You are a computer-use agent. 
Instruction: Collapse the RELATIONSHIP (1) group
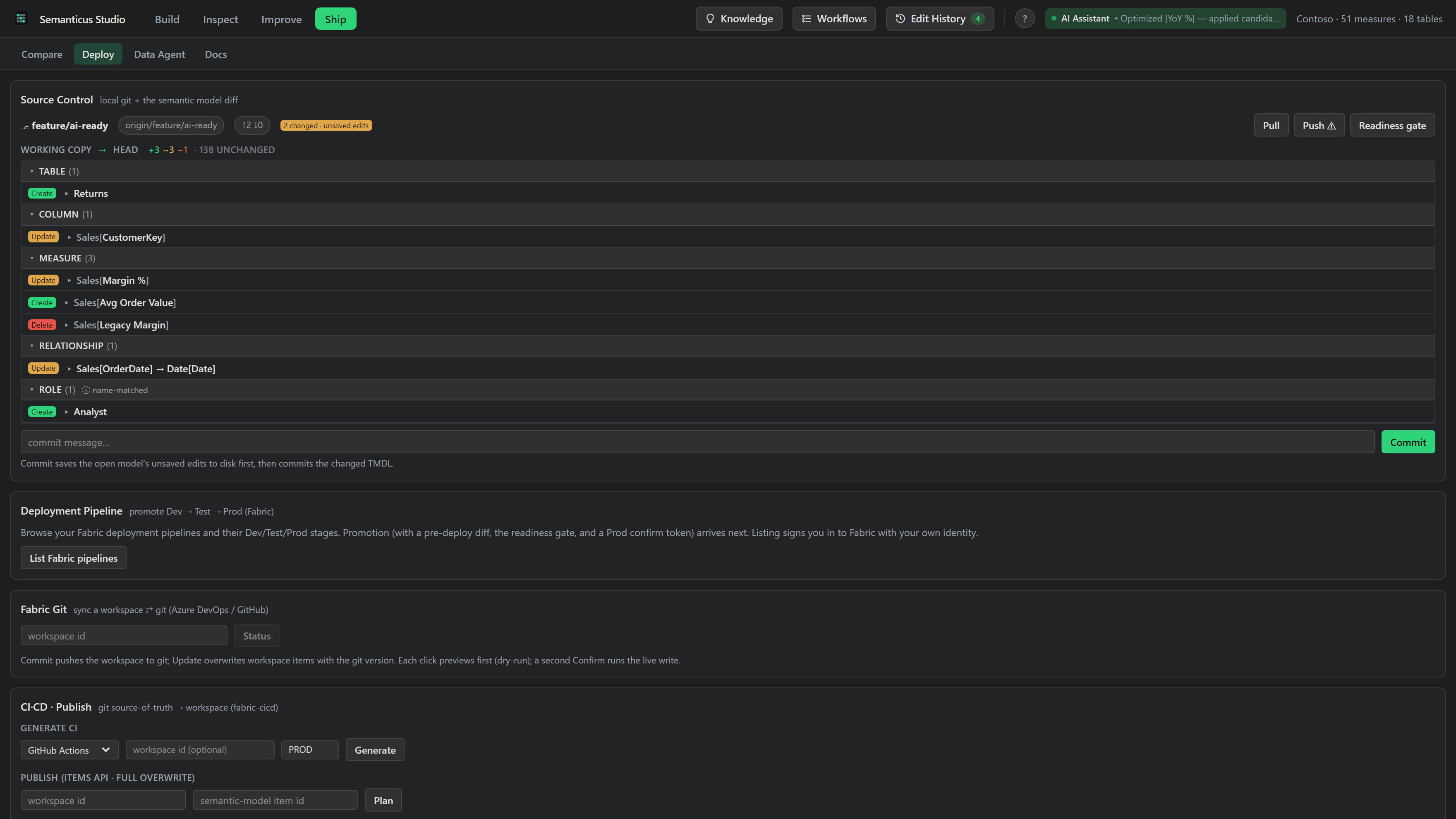[x=32, y=346]
